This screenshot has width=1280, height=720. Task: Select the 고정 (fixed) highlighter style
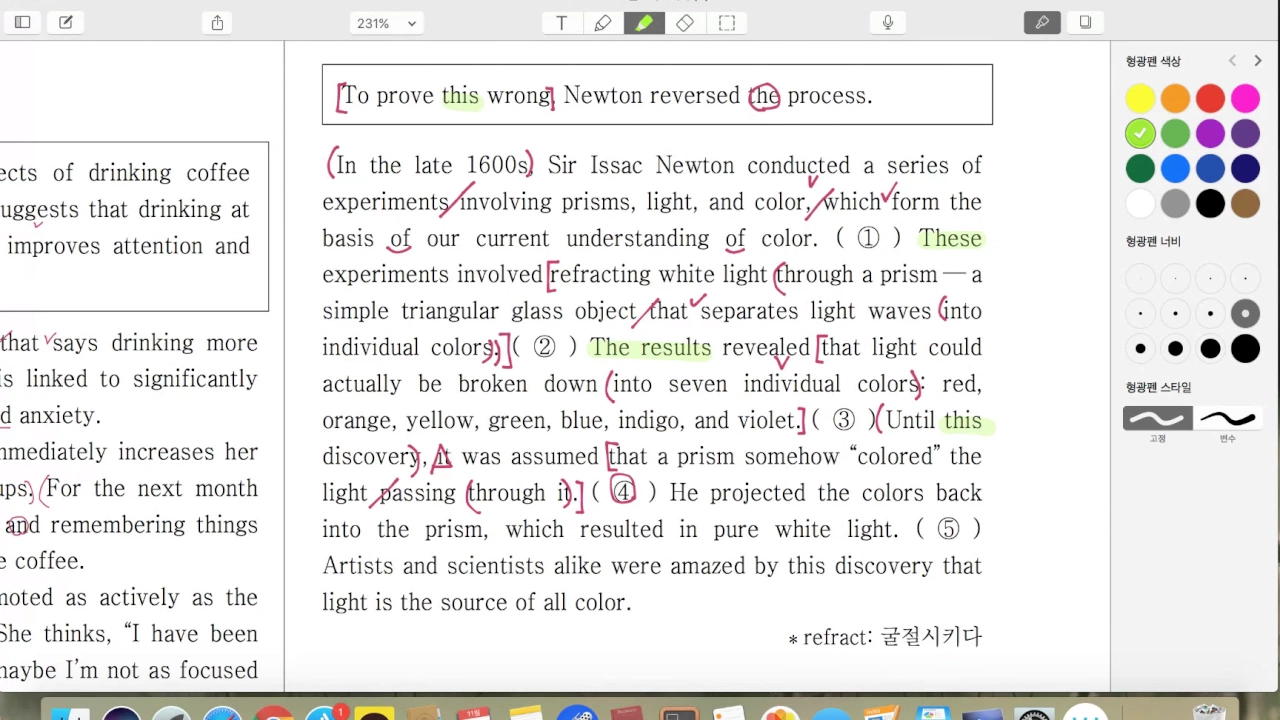point(1158,418)
